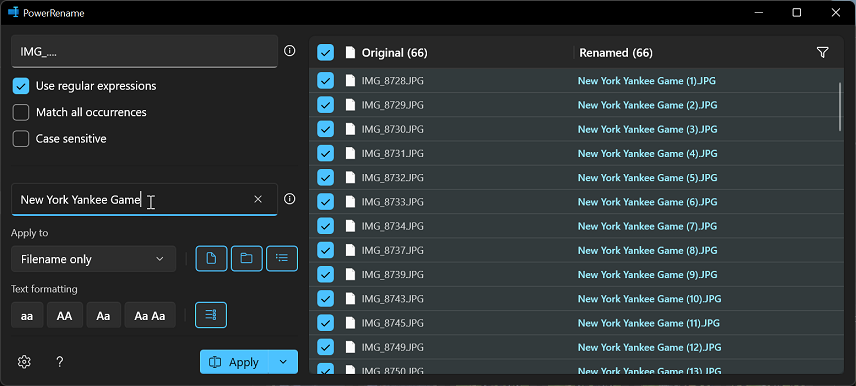Open the filter icon in header
Screen dimensions: 856x386
(823, 52)
